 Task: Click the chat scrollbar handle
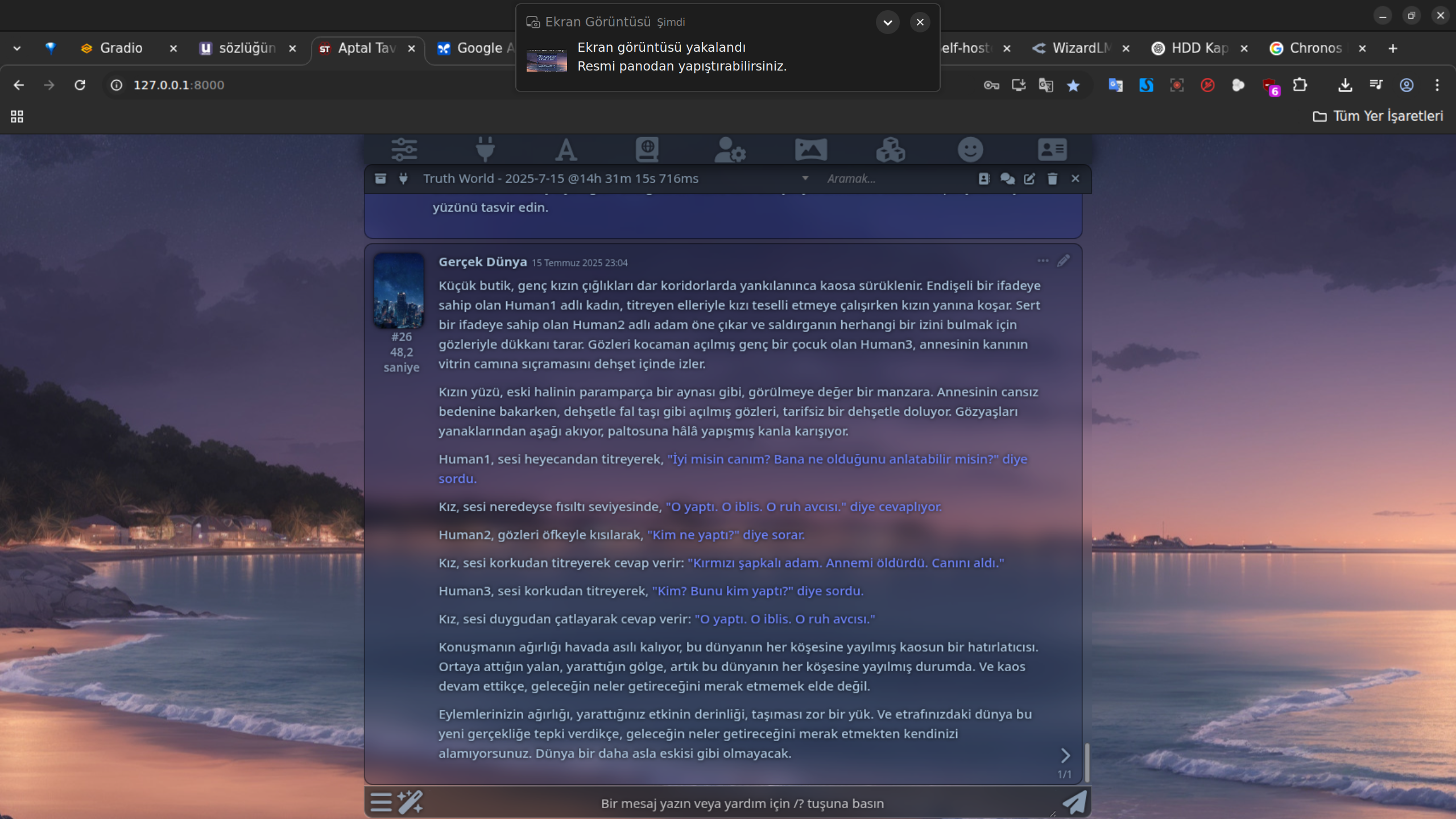coord(1087,762)
